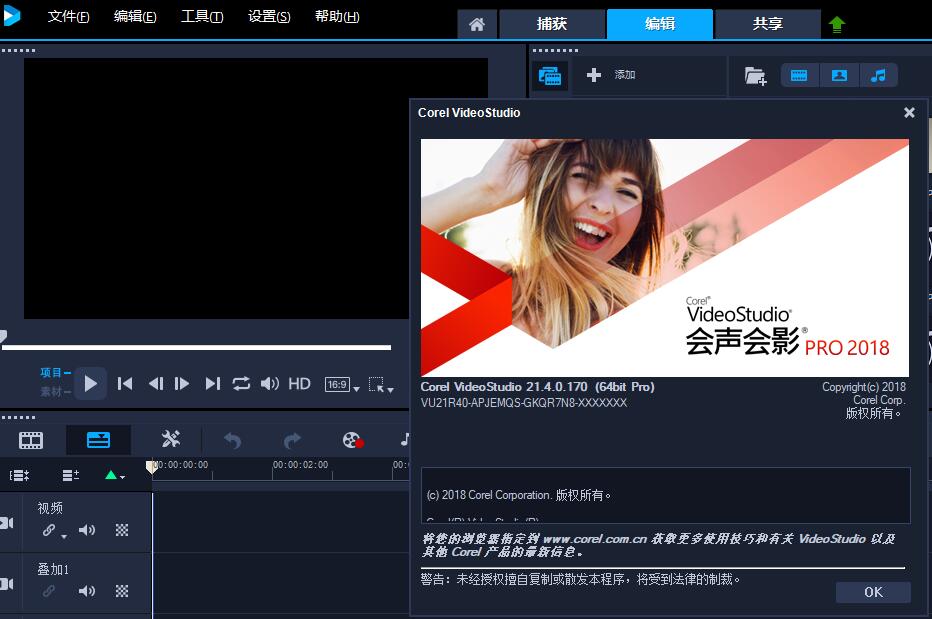Switch to the blue 编辑 workspace tab

click(660, 24)
